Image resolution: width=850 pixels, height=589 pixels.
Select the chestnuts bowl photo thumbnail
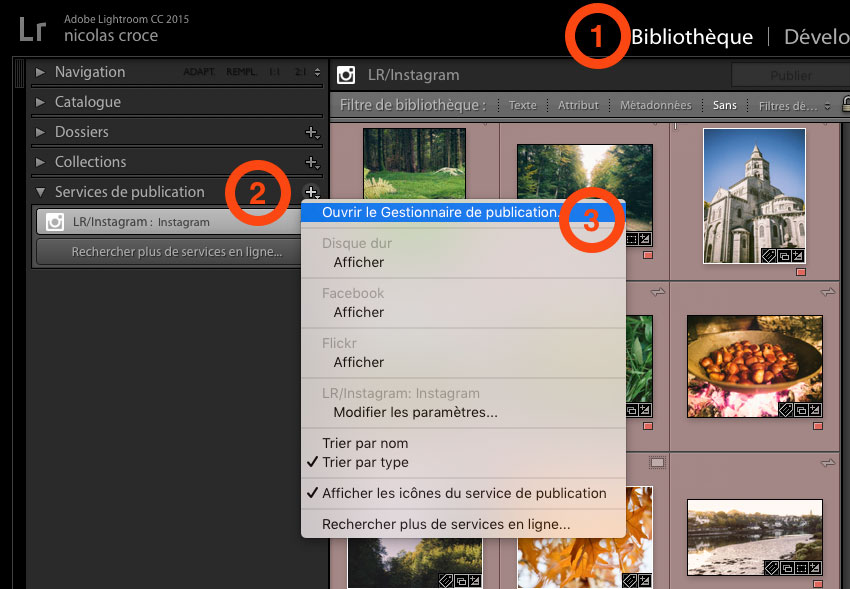(x=755, y=358)
